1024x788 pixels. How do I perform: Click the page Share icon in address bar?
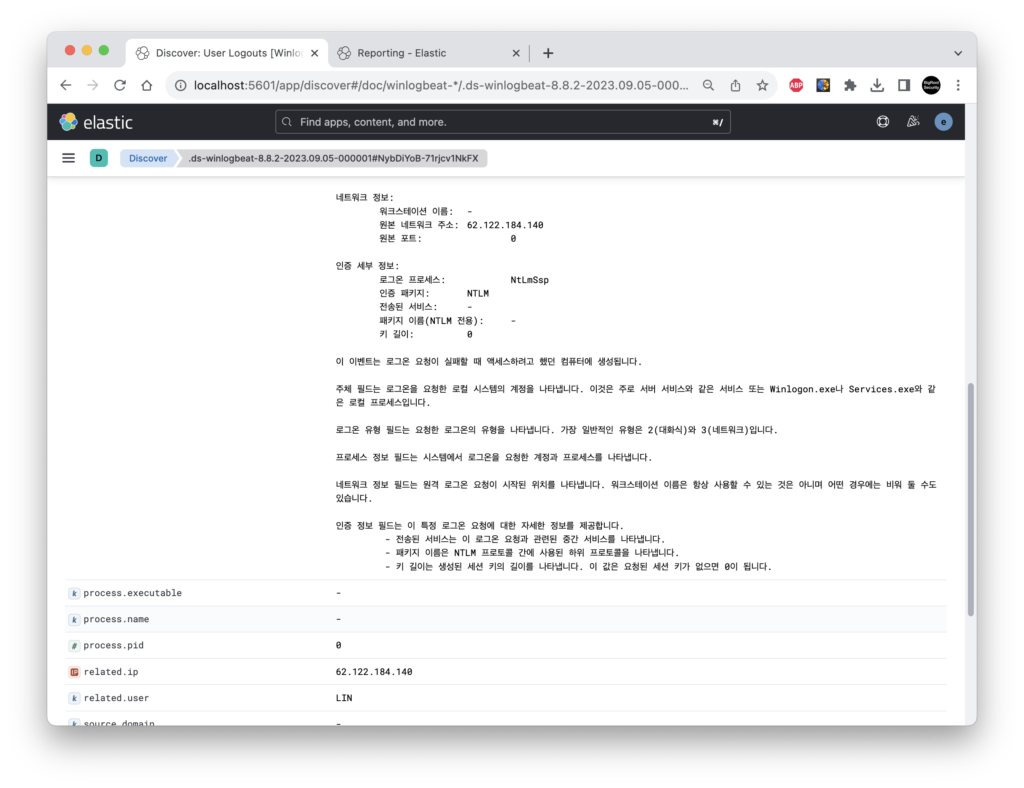tap(735, 85)
